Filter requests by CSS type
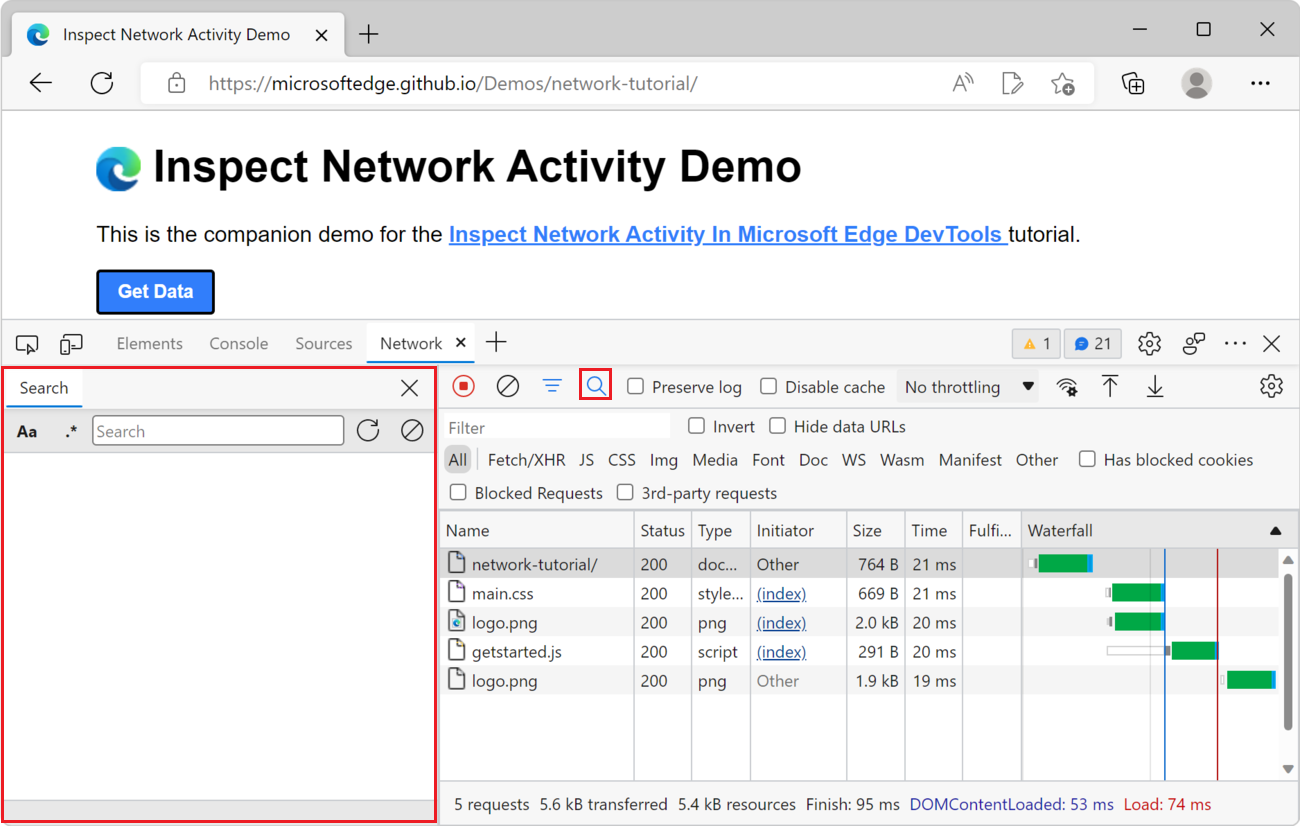Viewport: 1300px width, 826px height. click(x=622, y=460)
